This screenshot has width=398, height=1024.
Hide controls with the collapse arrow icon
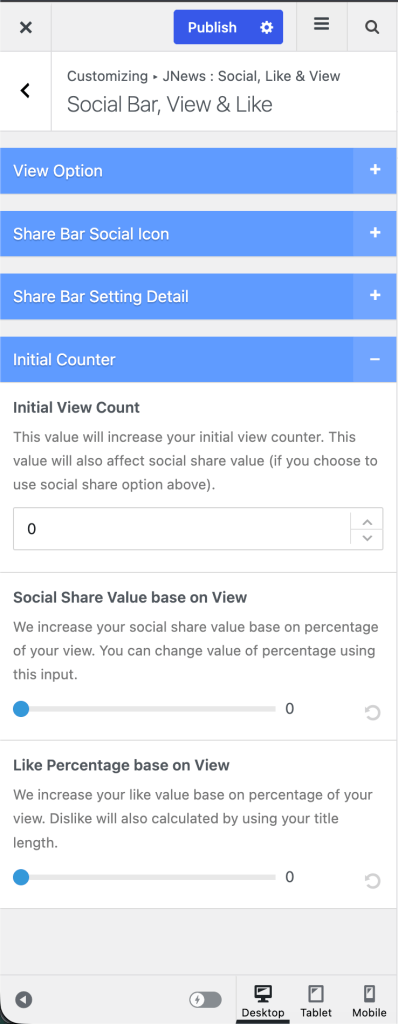pyautogui.click(x=24, y=1000)
